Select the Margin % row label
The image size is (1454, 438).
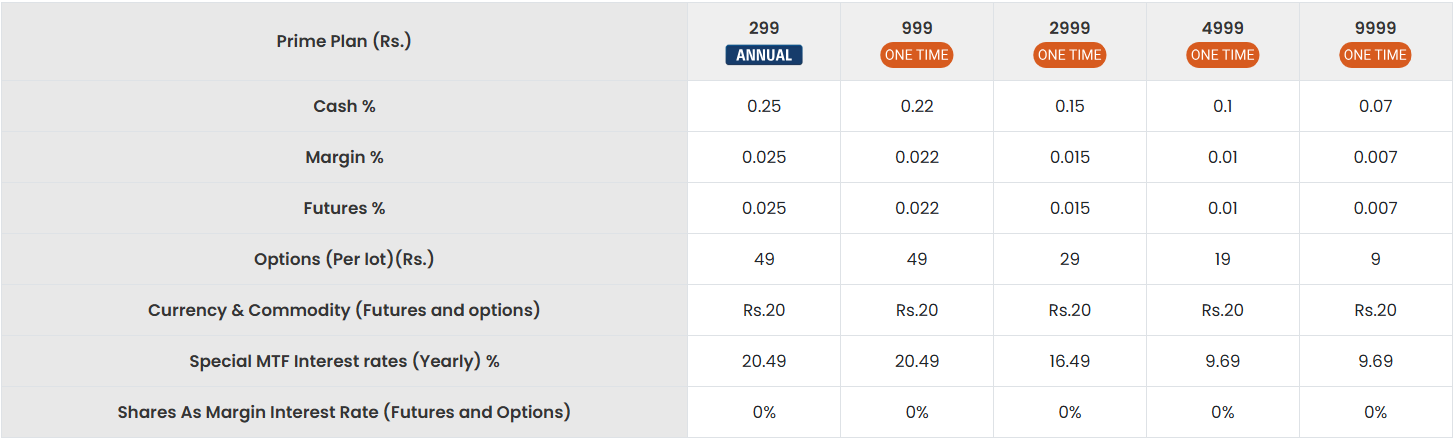(344, 157)
